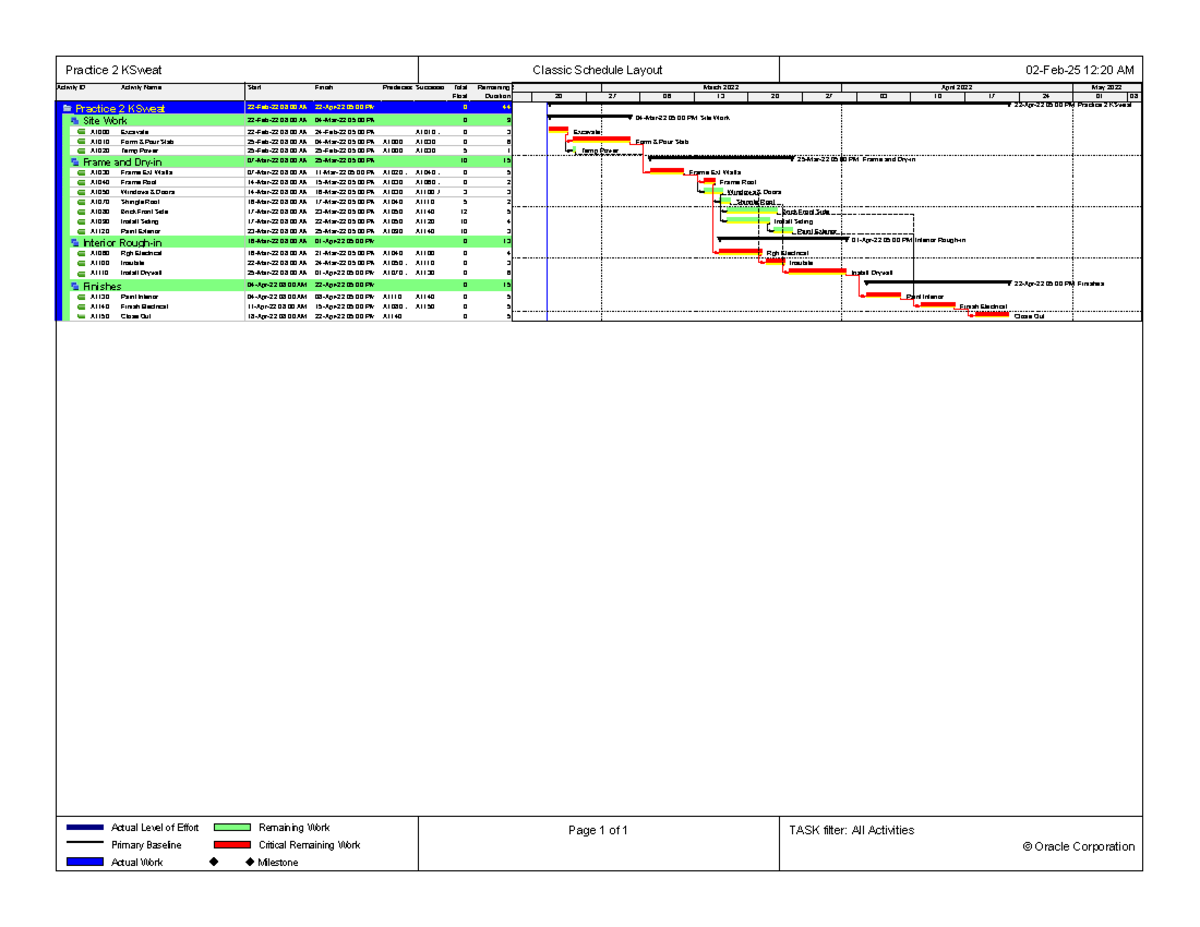This screenshot has height=927, width=1200.
Task: Click the March 2022 timescale header
Action: click(x=721, y=88)
